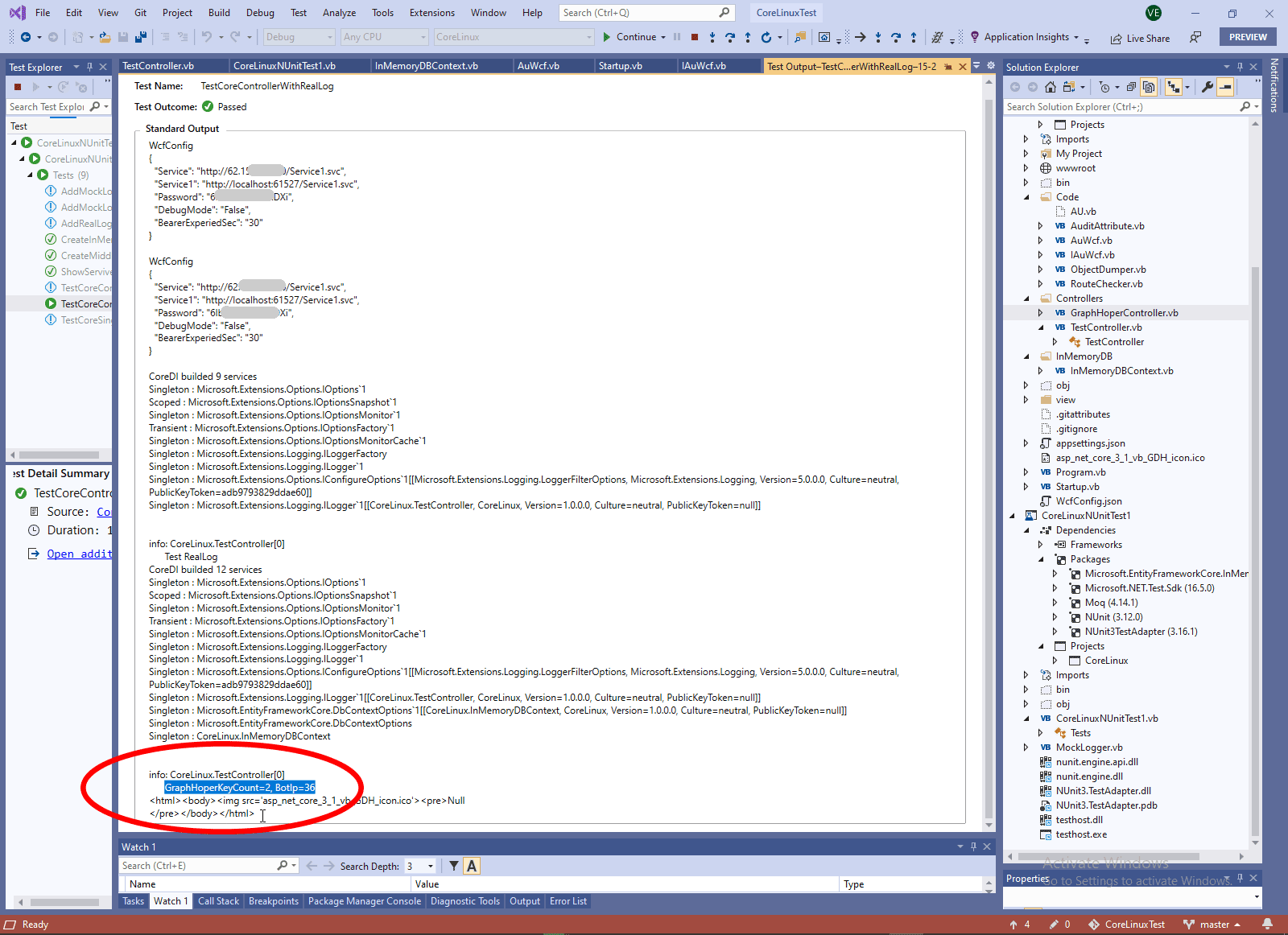Open the Any CPU platform dropdown

click(x=385, y=37)
